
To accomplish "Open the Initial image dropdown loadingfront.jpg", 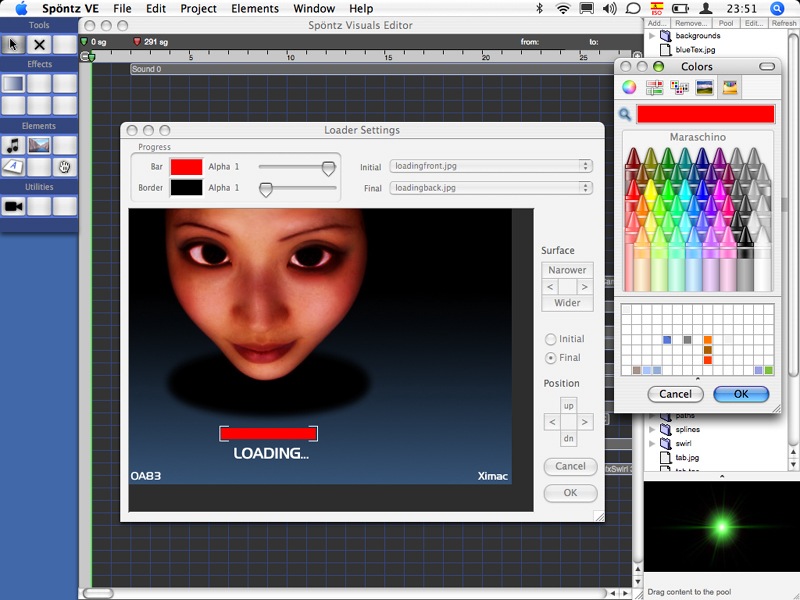I will [x=490, y=166].
